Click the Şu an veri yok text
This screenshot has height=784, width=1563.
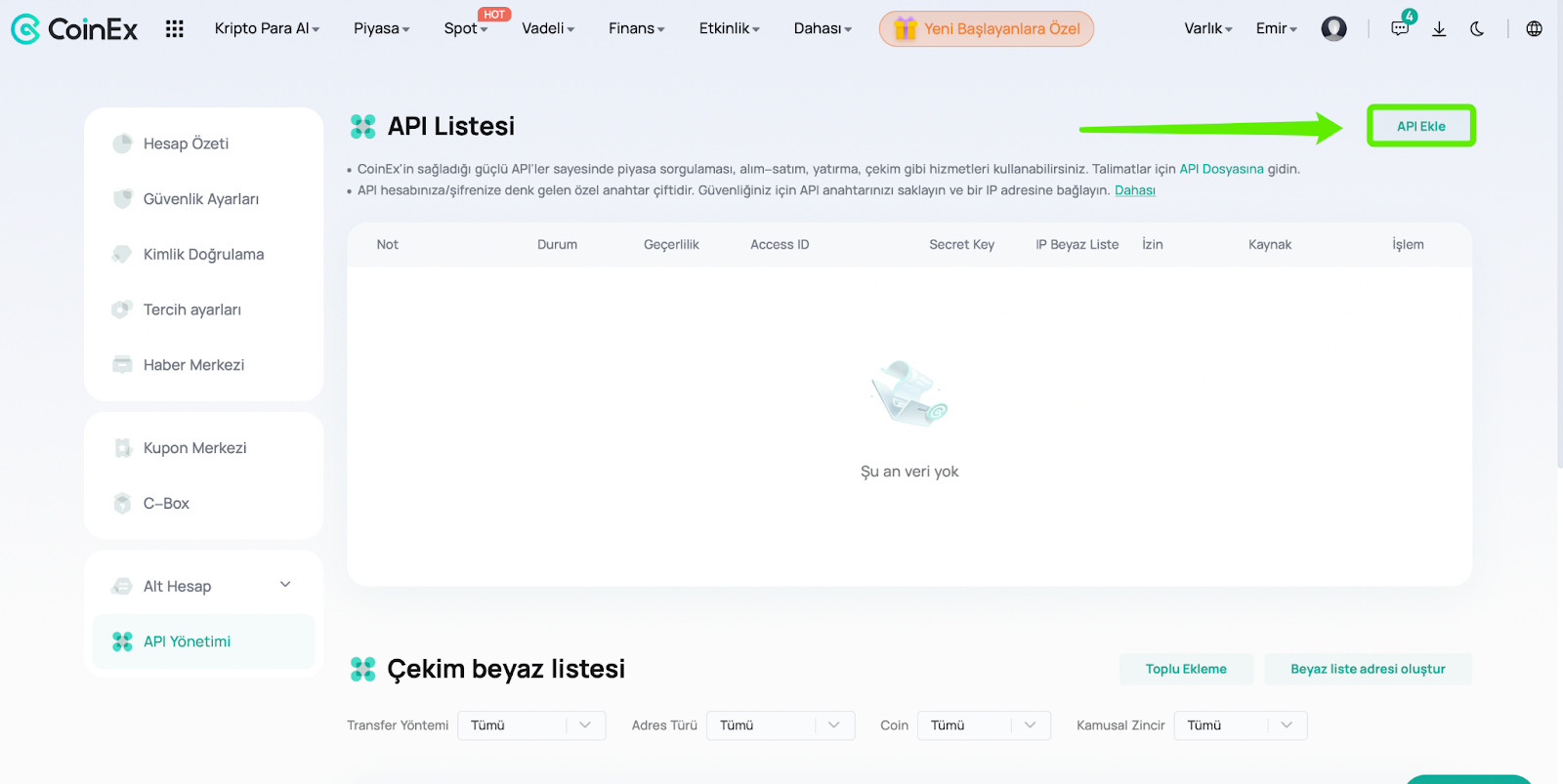[x=909, y=472]
